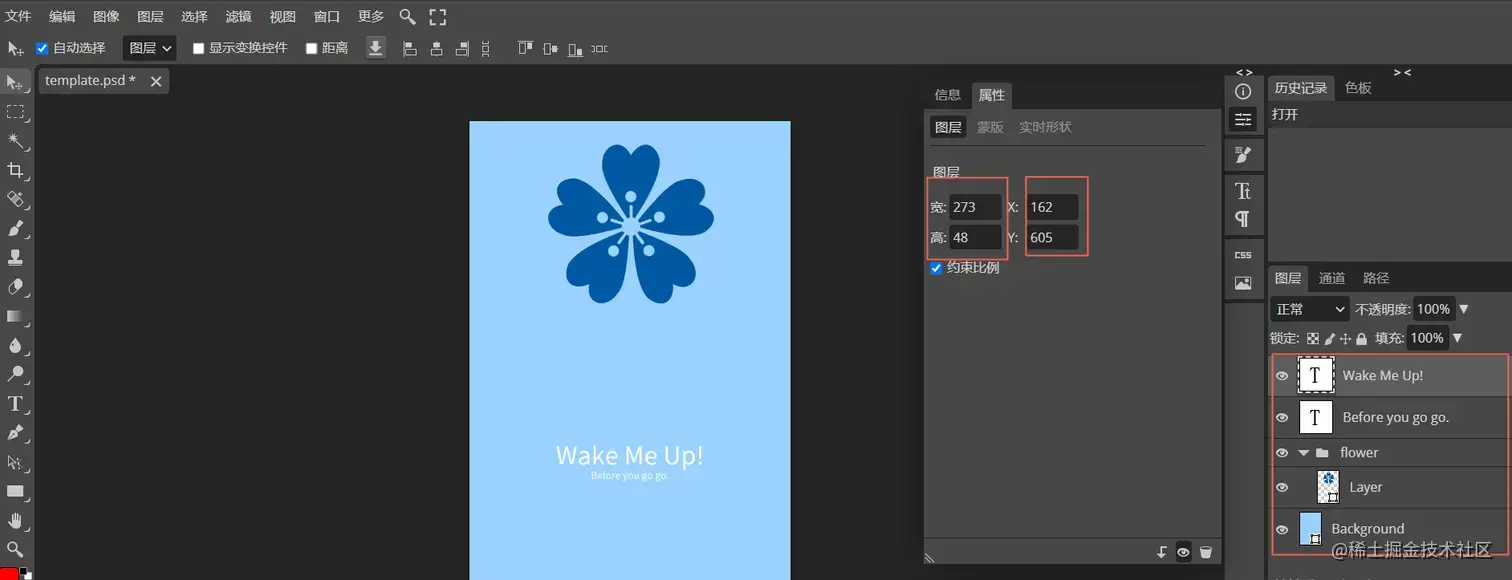1512x580 pixels.
Task: Select the Eraser tool
Action: pyautogui.click(x=15, y=287)
